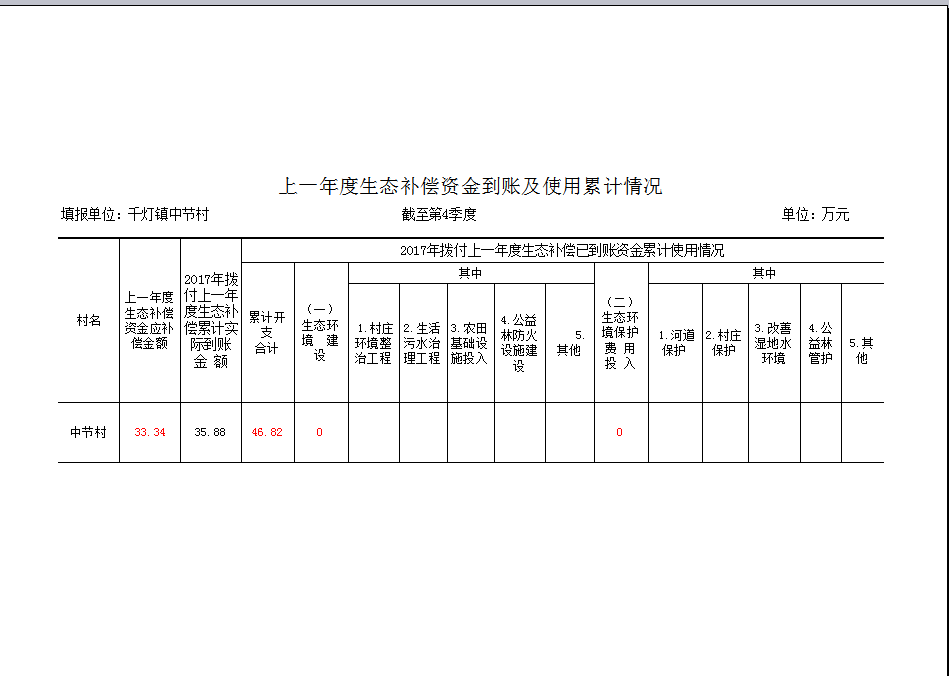Screen dimensions: 949x676
Task: Select the 填报单位：千灯镇中节村 text
Action: point(135,214)
